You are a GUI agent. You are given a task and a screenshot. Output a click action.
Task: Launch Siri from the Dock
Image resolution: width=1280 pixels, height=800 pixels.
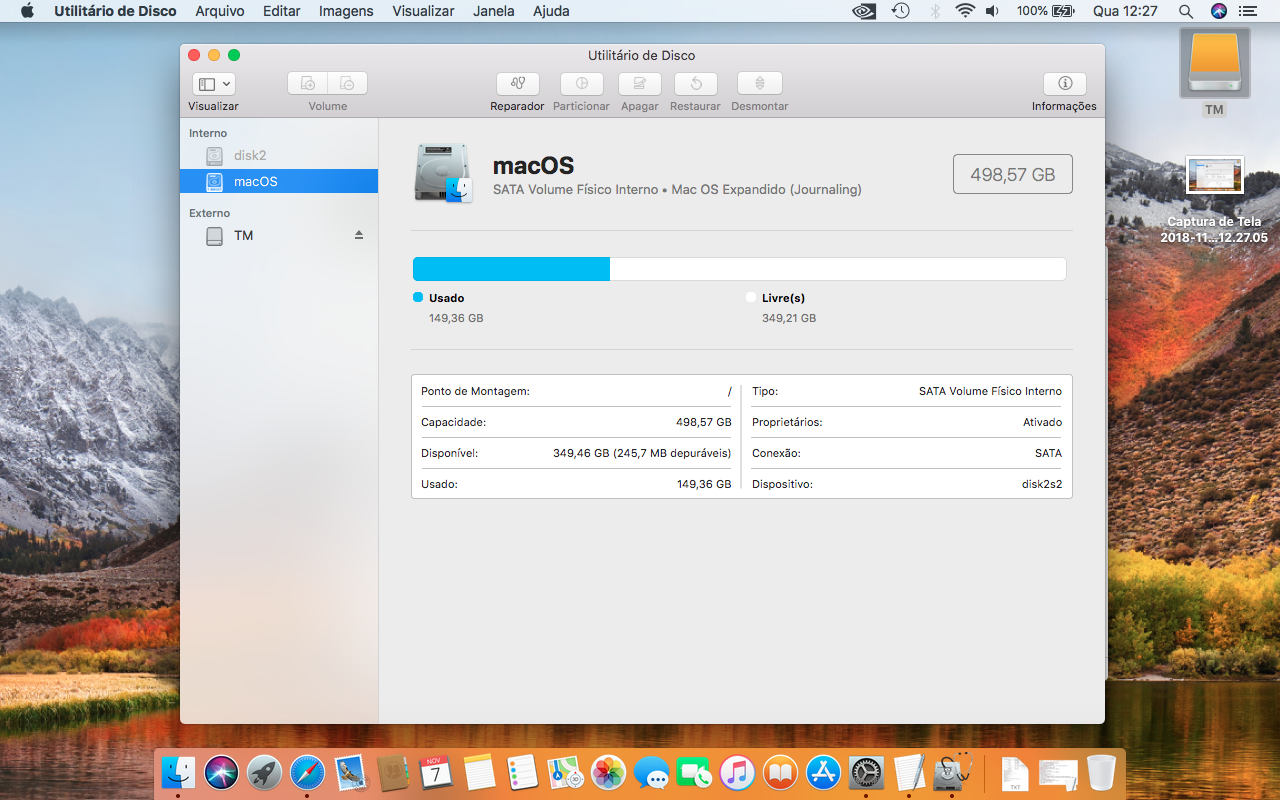pos(221,772)
